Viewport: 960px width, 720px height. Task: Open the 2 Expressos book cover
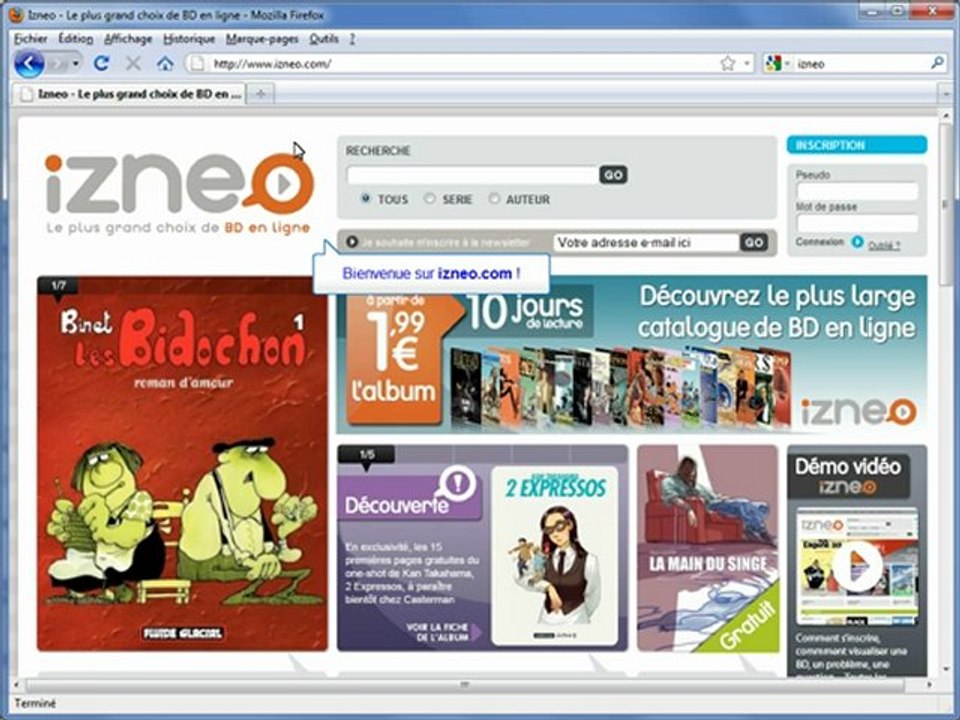[x=555, y=556]
